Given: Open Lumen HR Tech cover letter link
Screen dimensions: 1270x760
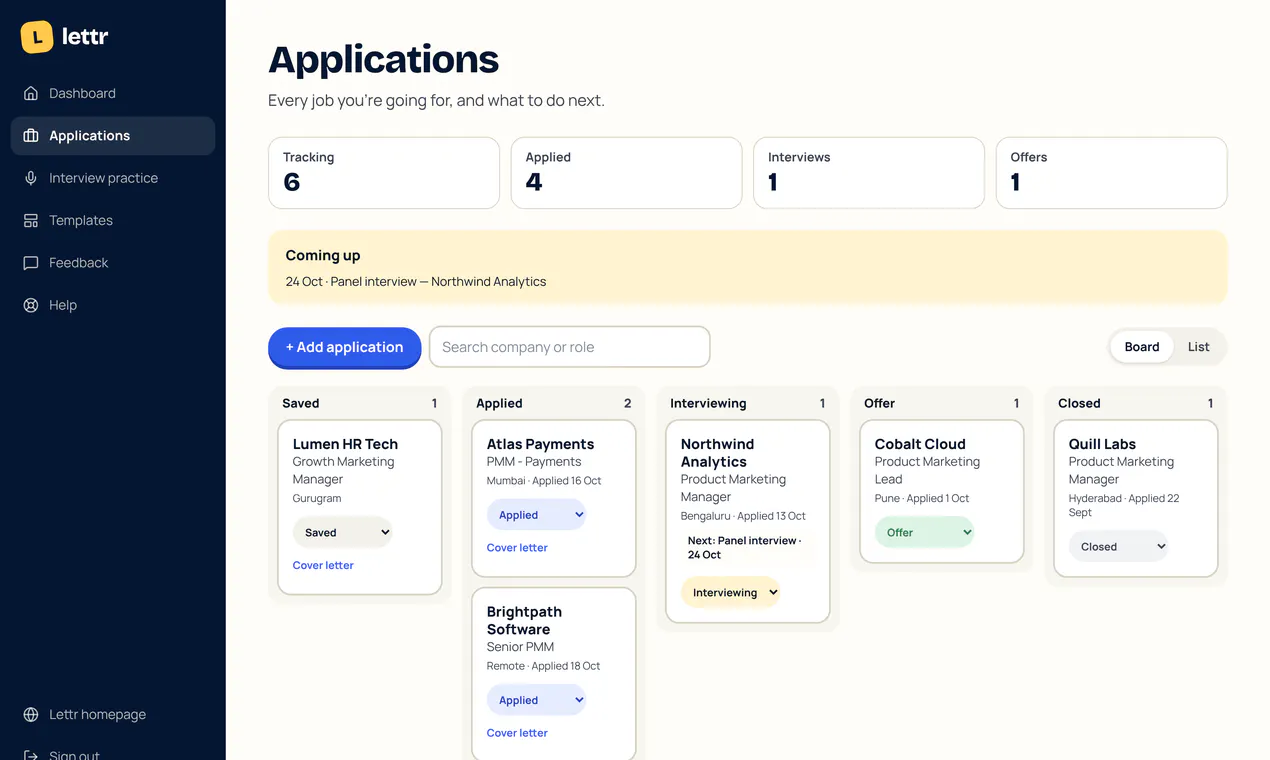Looking at the screenshot, I should pyautogui.click(x=323, y=565).
